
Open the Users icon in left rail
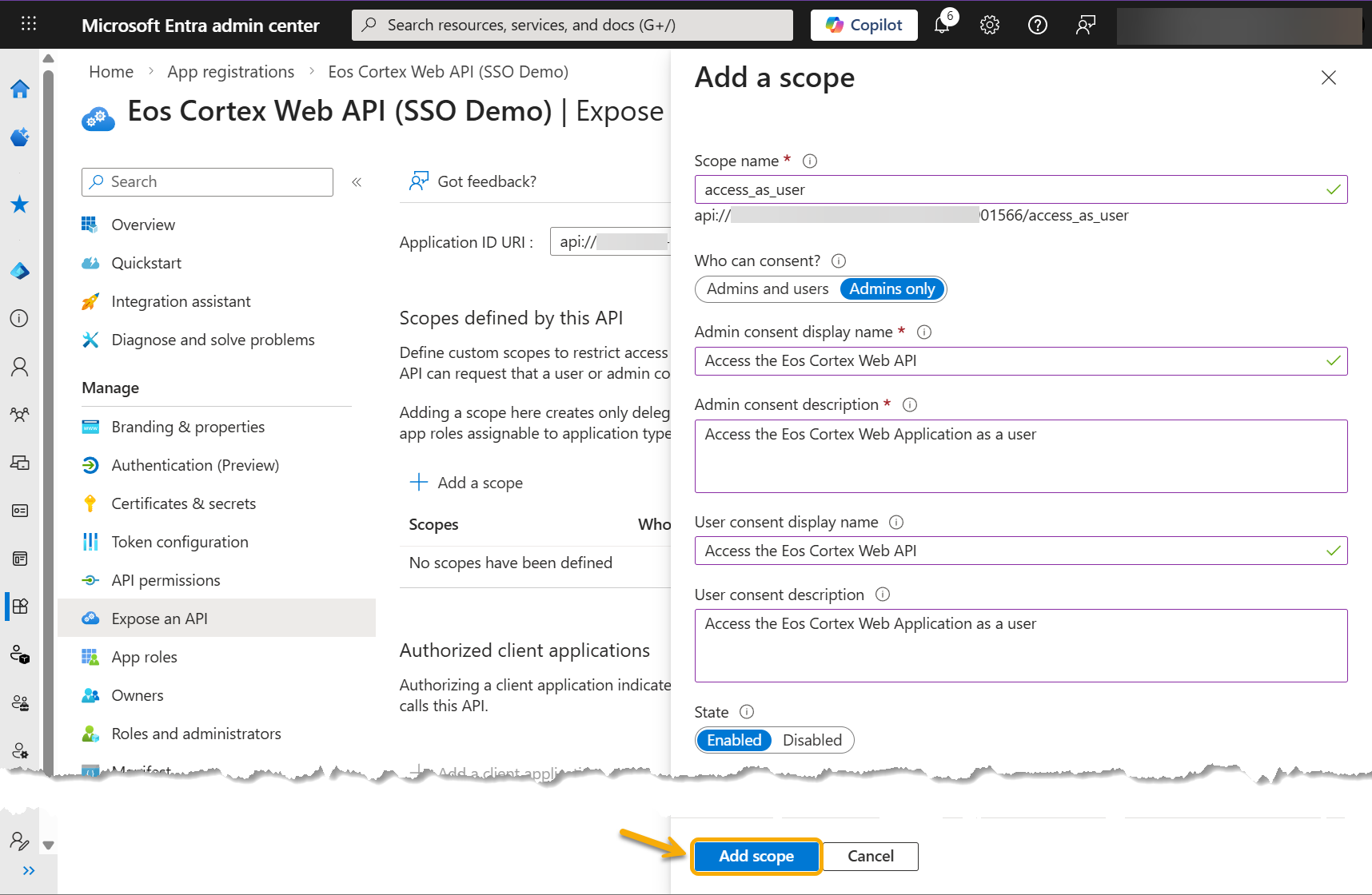(x=20, y=367)
